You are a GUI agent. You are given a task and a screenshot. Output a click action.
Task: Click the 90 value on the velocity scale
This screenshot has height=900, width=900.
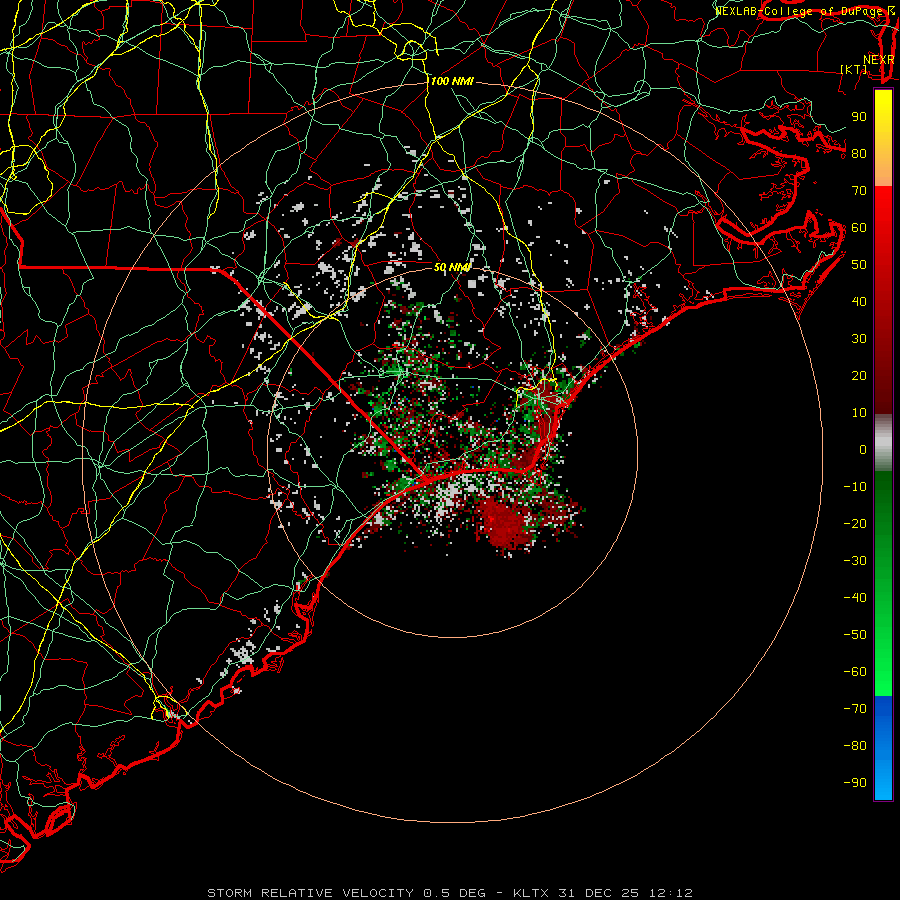(859, 117)
